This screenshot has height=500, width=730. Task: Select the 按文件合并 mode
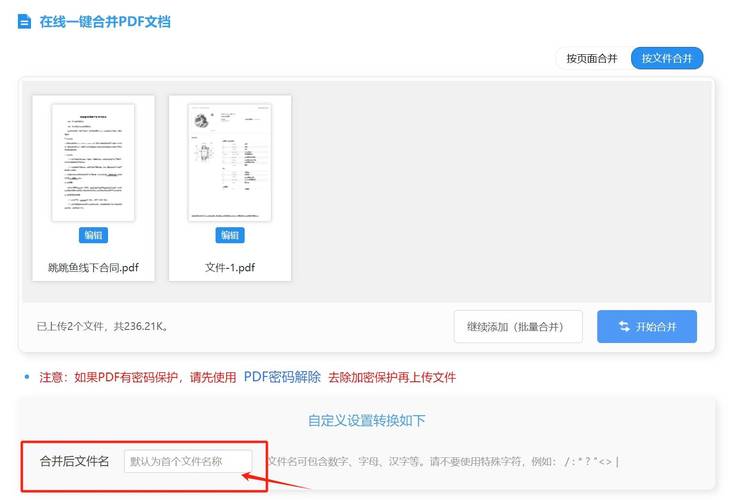[667, 59]
